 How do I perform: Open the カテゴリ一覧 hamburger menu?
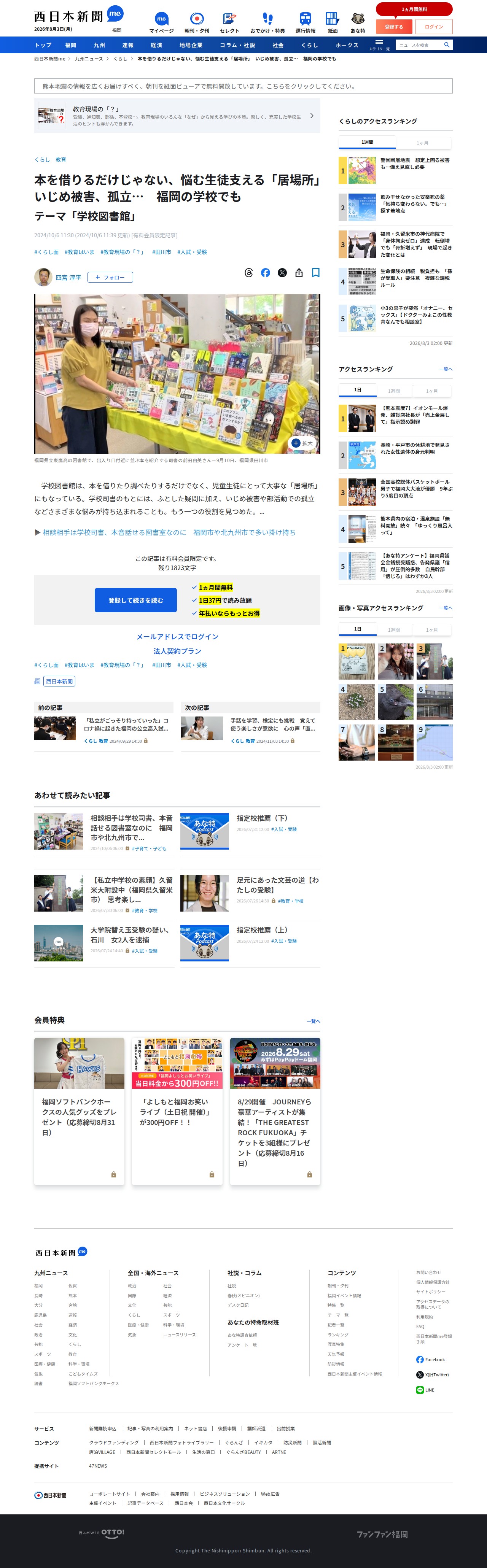tap(379, 45)
